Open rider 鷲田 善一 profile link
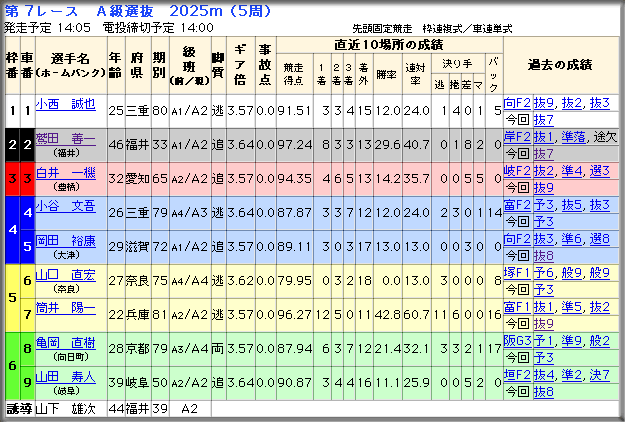625x422 pixels. (66, 139)
